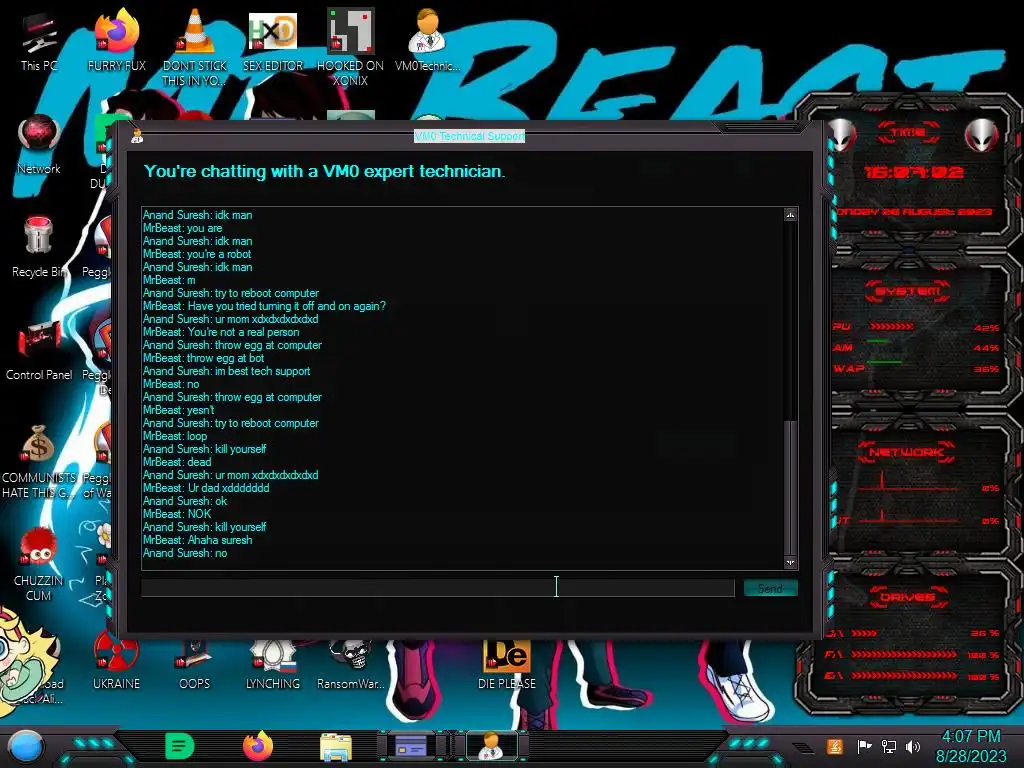Screen dimensions: 1024x768
Task: Click "Have you tried turning it off and on again?"
Action: tap(287, 306)
